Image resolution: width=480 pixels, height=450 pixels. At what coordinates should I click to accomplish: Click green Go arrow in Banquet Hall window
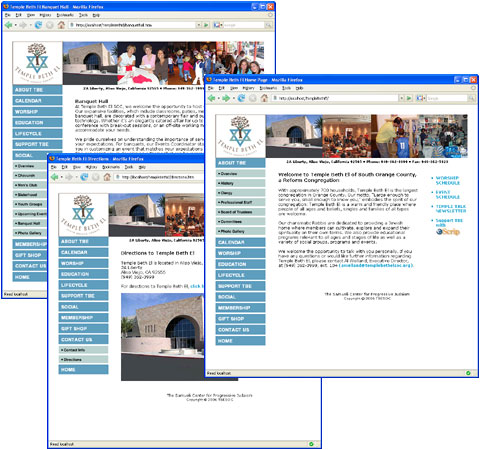click(206, 25)
